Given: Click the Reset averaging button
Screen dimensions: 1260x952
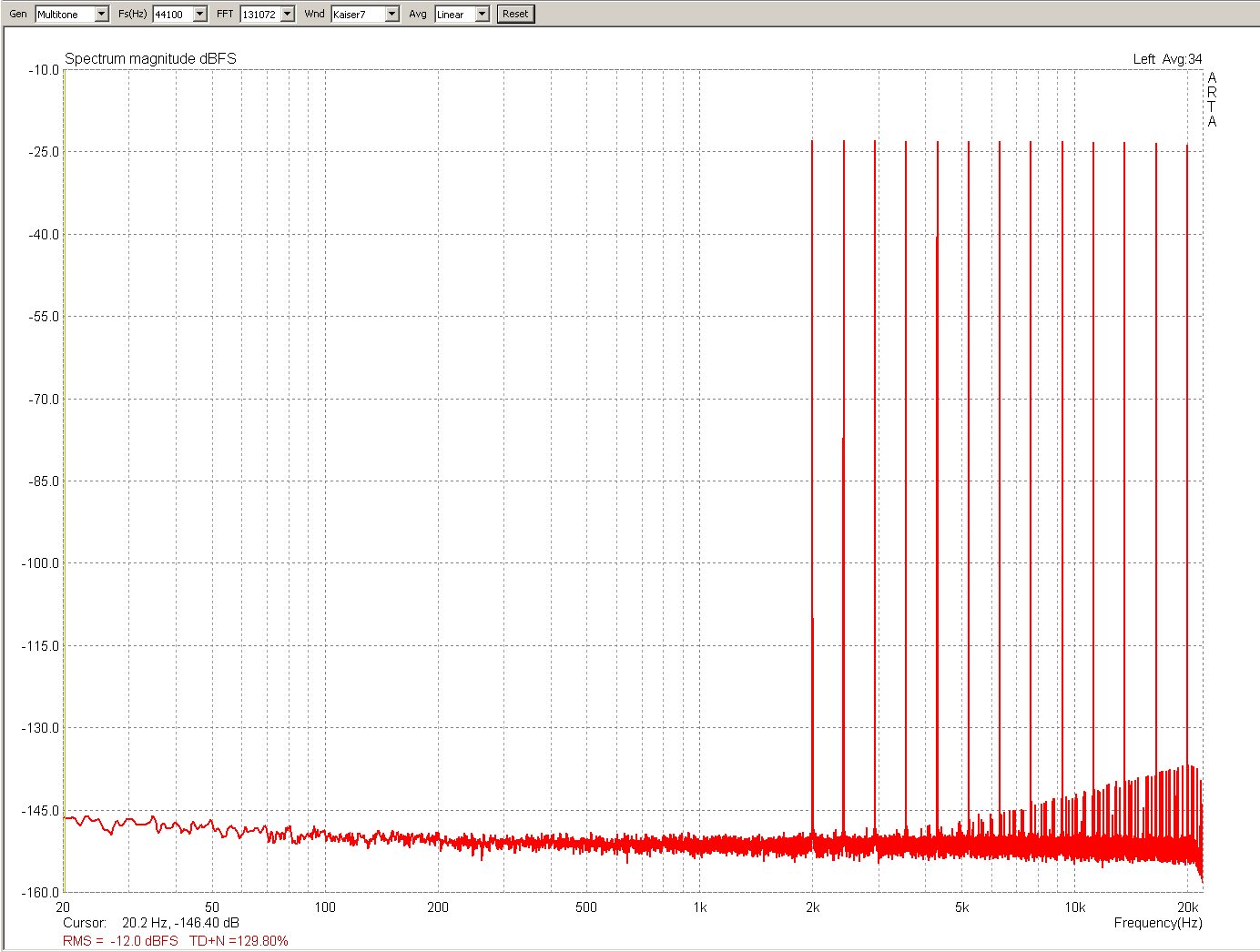Looking at the screenshot, I should 515,15.
